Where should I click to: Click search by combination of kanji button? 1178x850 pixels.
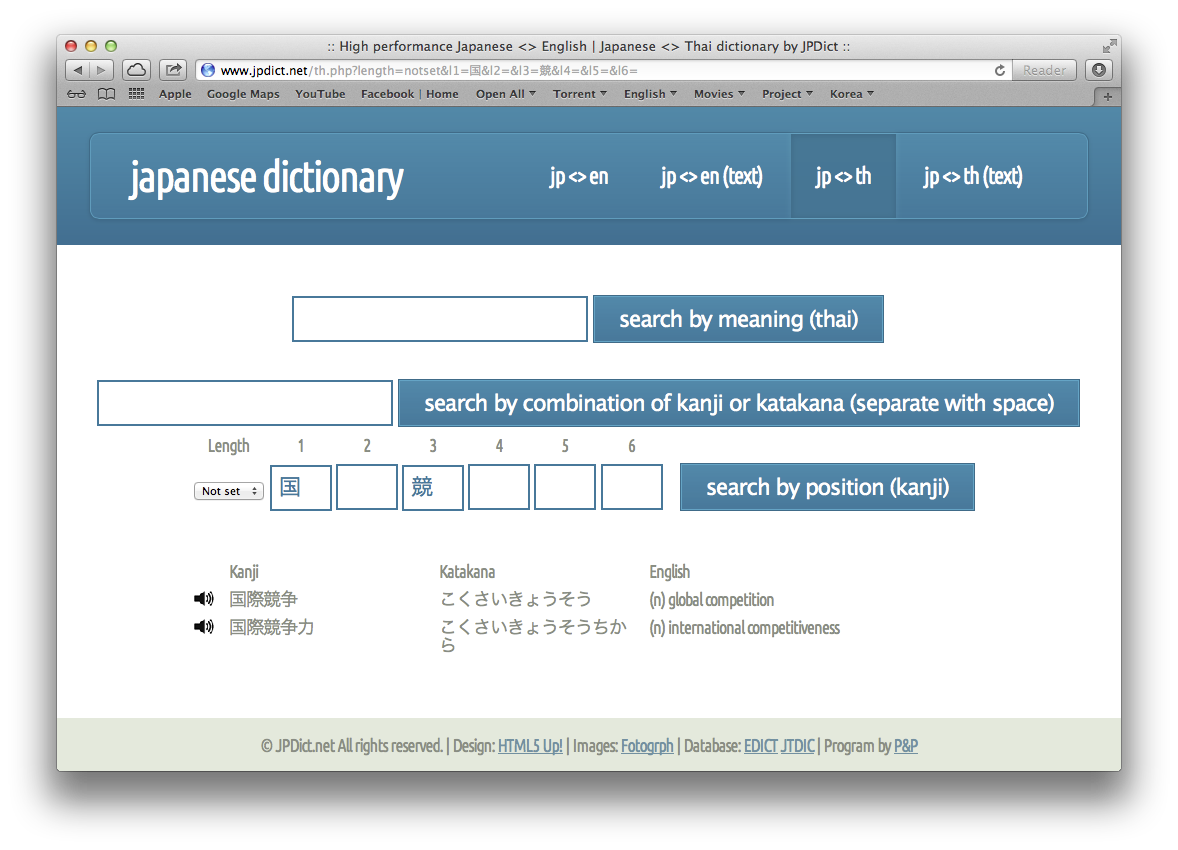739,403
